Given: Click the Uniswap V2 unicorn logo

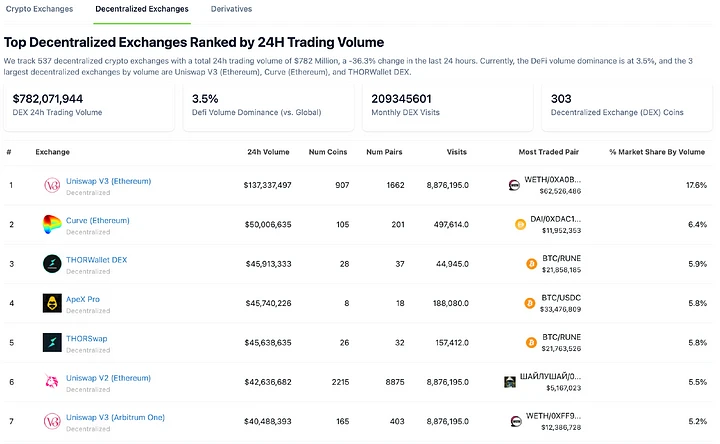Looking at the screenshot, I should (52, 382).
